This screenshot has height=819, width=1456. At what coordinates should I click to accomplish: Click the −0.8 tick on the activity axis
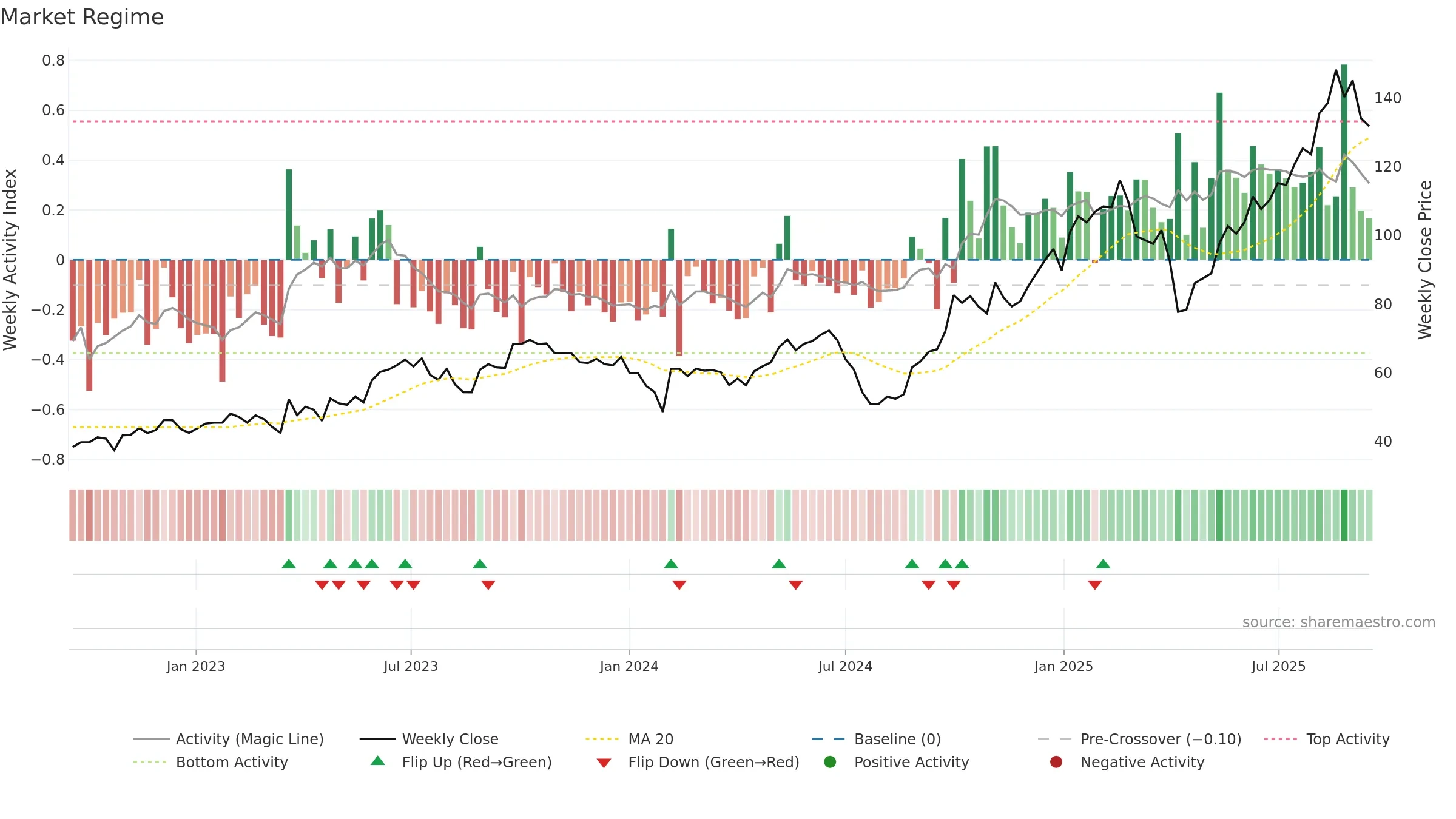click(48, 459)
